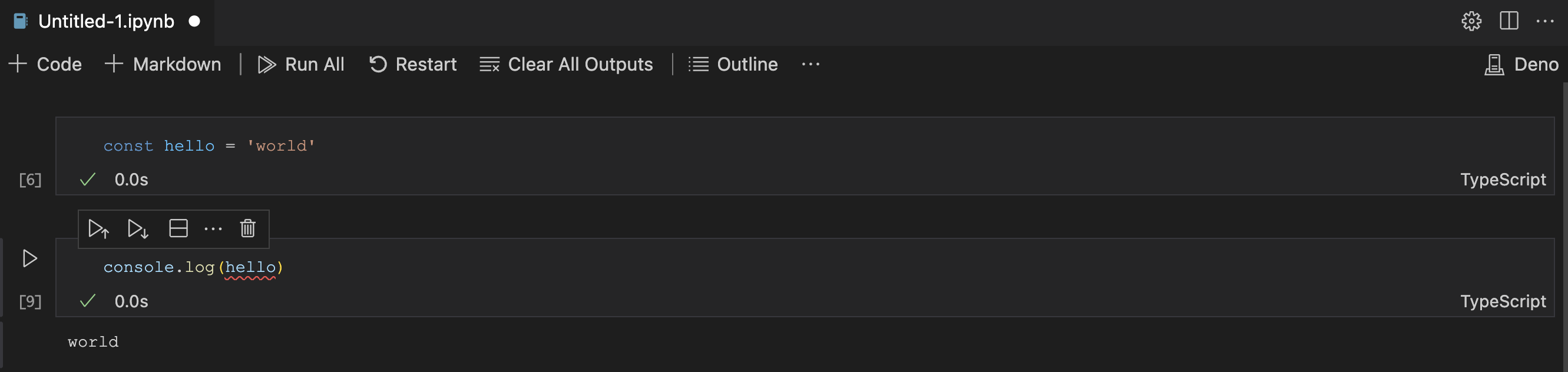Restart the notebook kernel
The height and width of the screenshot is (372, 1568).
point(413,64)
